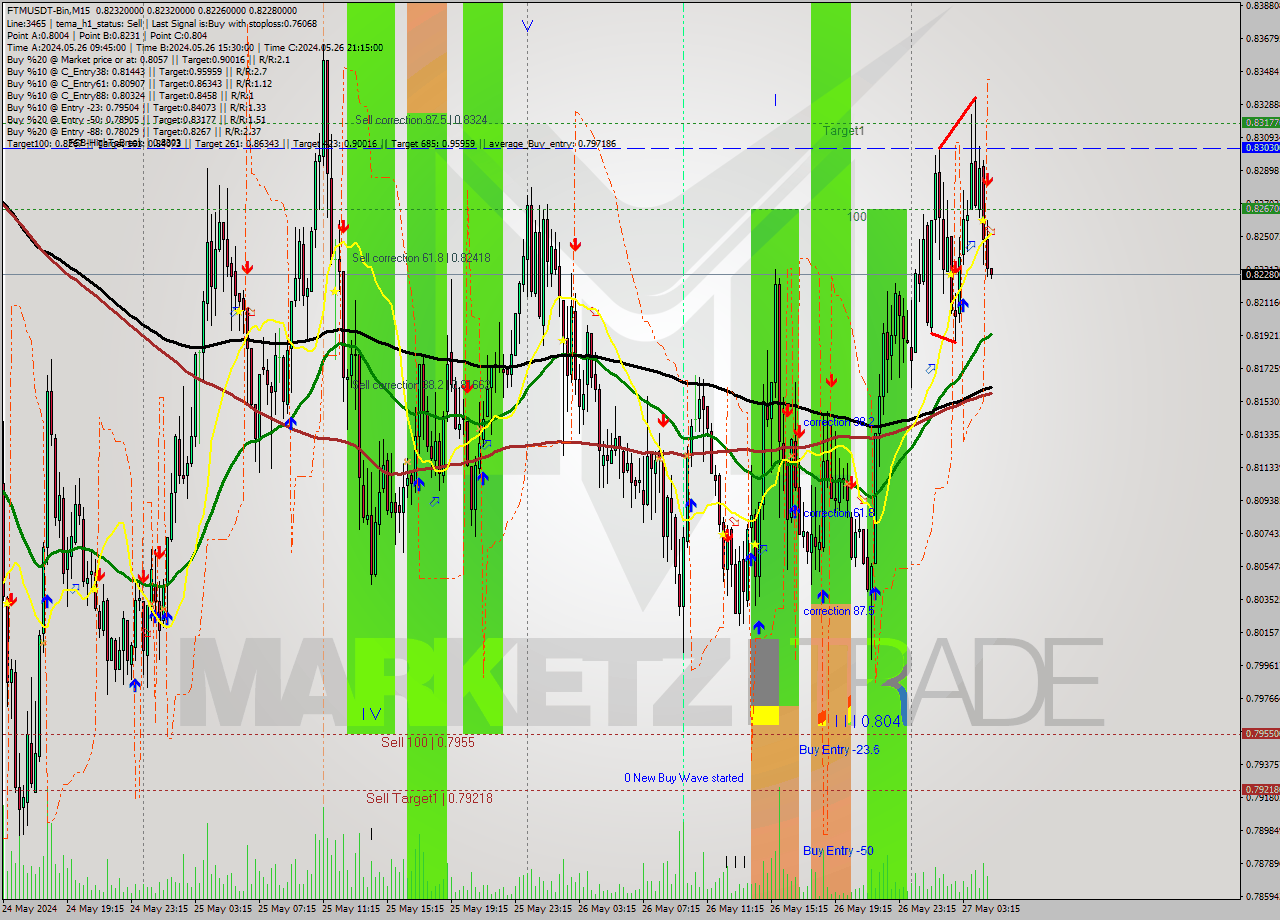This screenshot has width=1280, height=920.
Task: Click the 'Target1' label near the top right
Action: (844, 131)
